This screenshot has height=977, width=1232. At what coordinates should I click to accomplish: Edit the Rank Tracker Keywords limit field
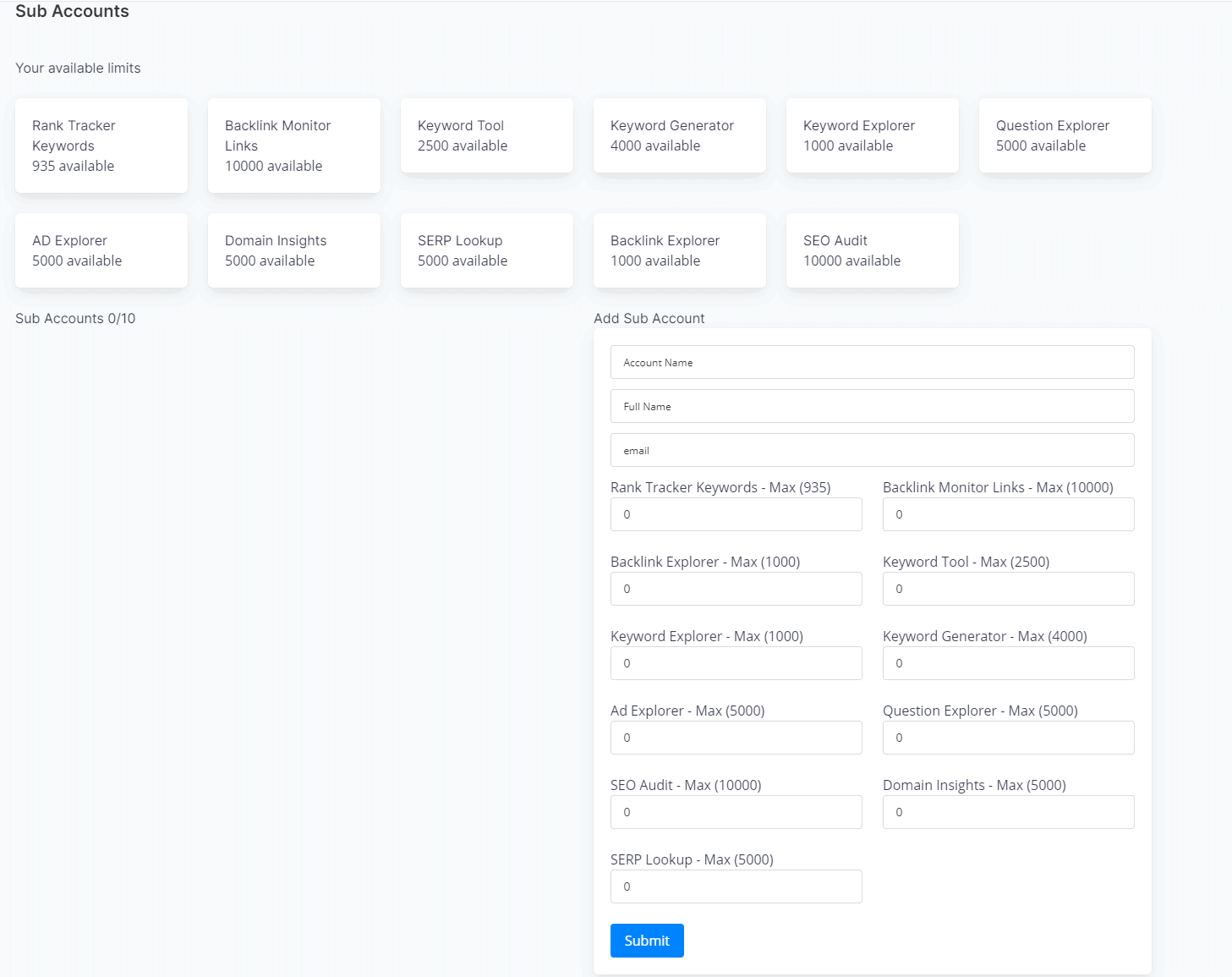[x=736, y=514]
